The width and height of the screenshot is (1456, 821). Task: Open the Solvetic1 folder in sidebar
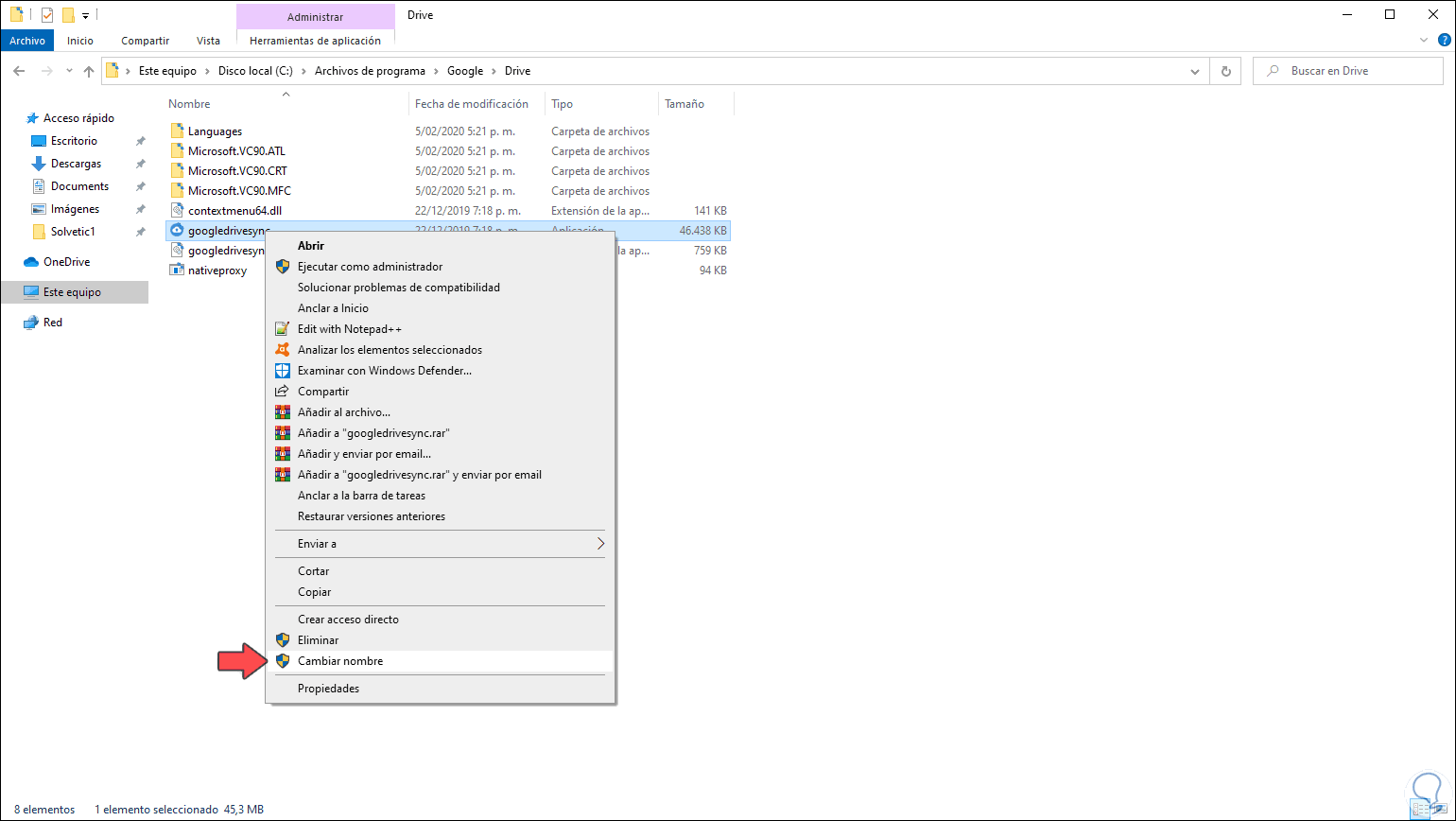[x=73, y=232]
